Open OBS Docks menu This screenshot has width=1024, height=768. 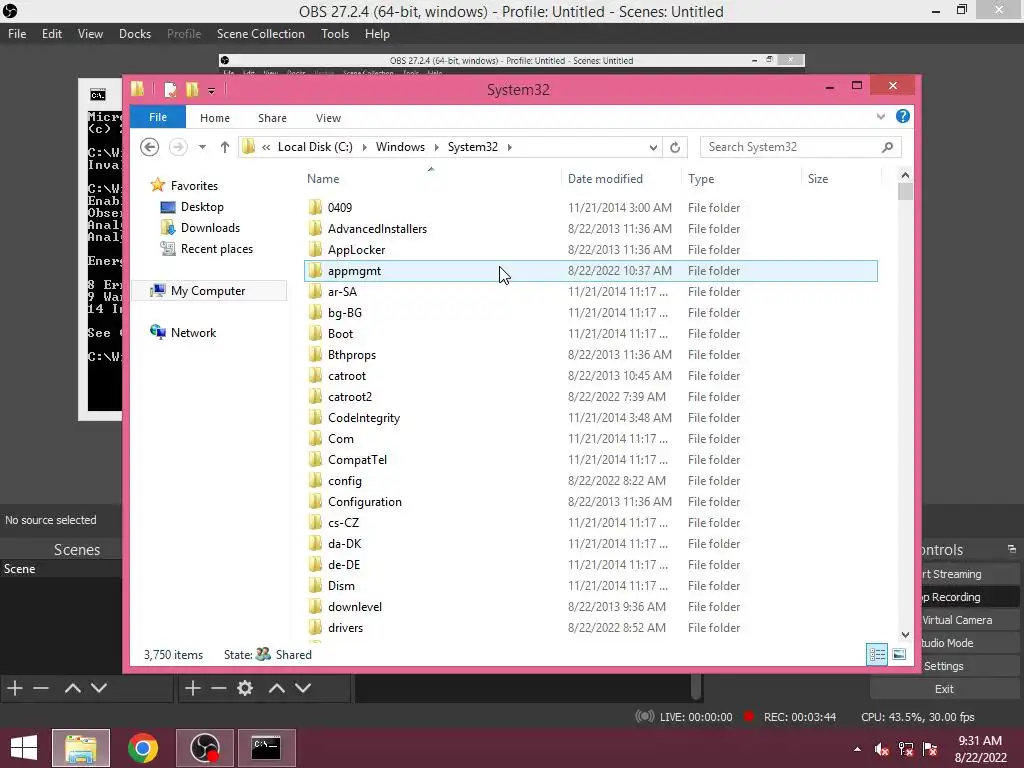coord(135,34)
